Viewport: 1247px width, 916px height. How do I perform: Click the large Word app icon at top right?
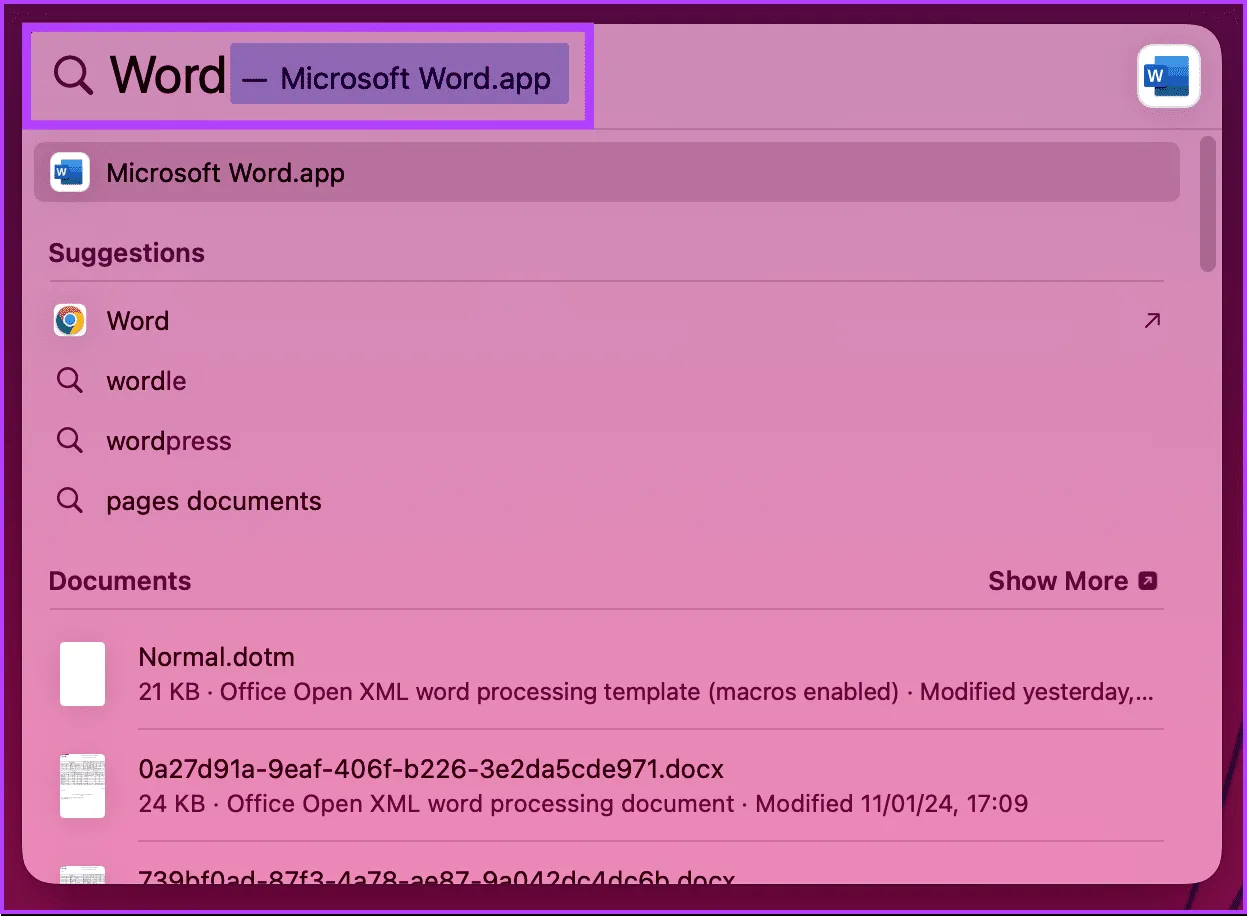tap(1168, 76)
